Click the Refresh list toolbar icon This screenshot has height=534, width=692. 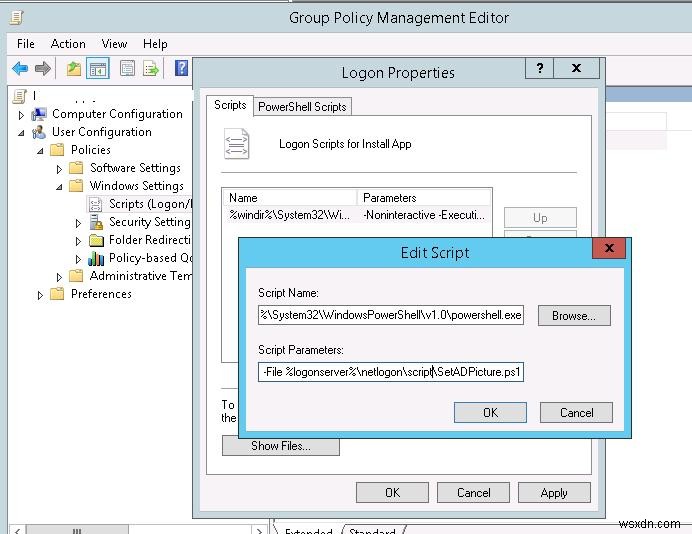(127, 68)
